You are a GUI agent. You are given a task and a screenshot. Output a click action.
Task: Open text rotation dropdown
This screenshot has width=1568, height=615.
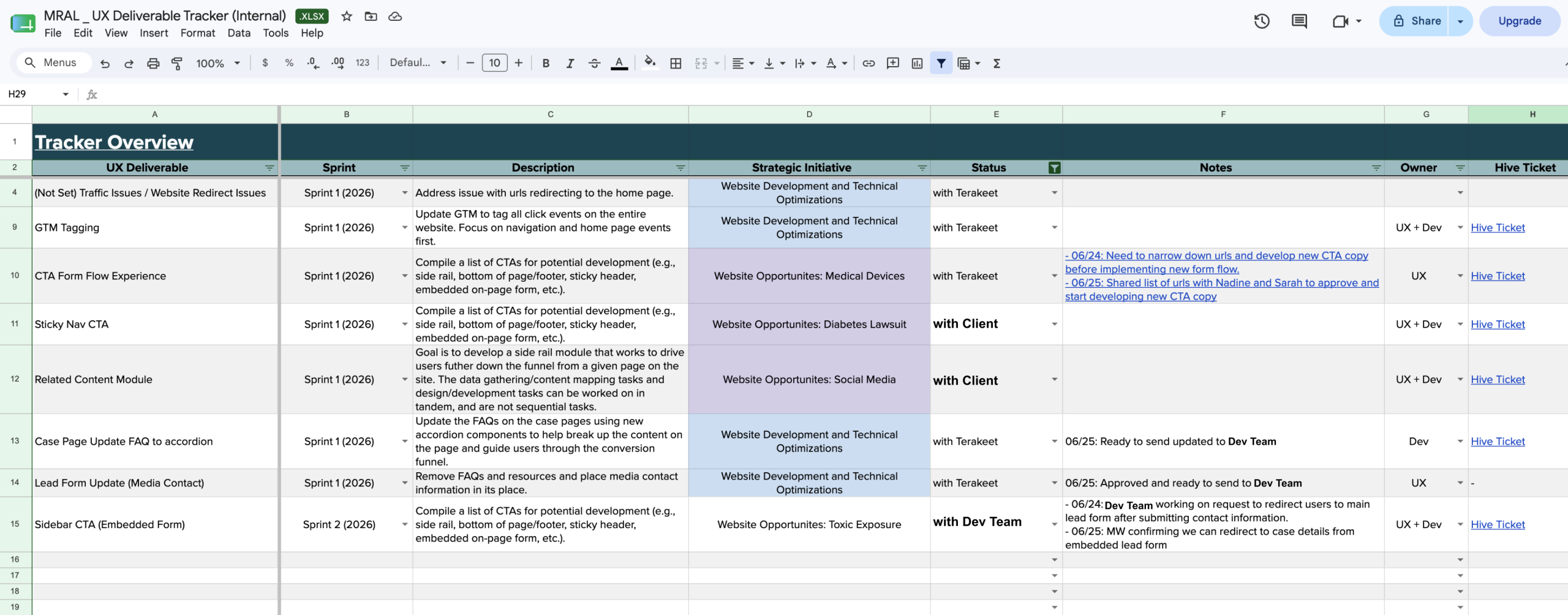pos(836,63)
